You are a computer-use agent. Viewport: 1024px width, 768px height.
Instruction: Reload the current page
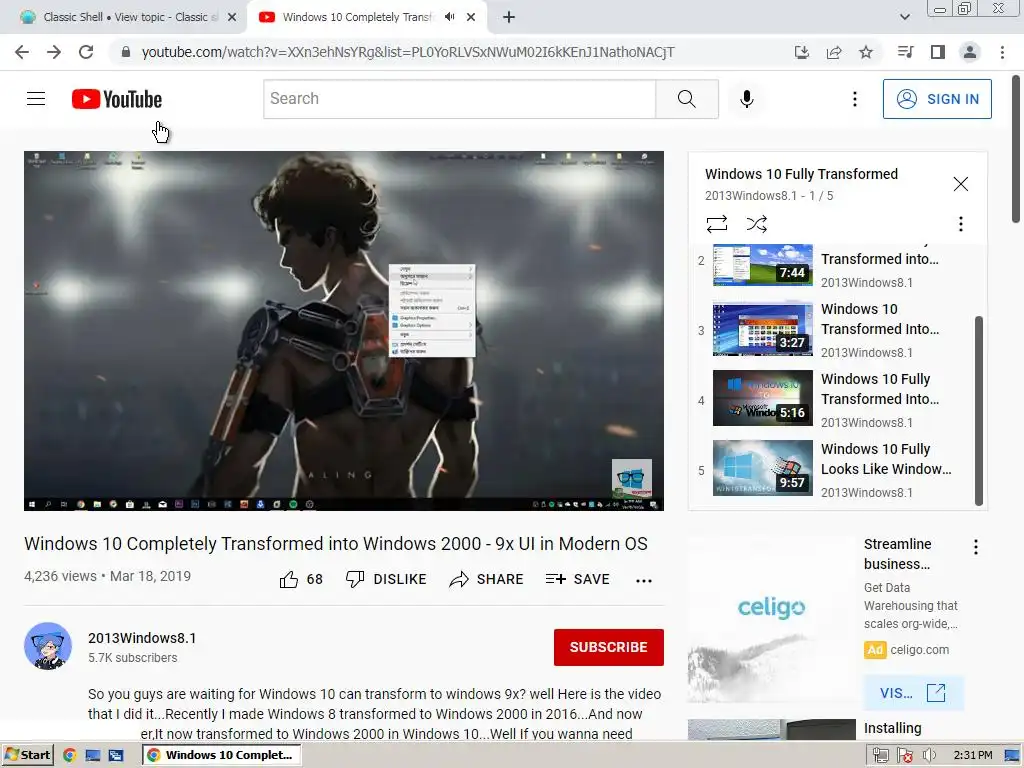86,52
